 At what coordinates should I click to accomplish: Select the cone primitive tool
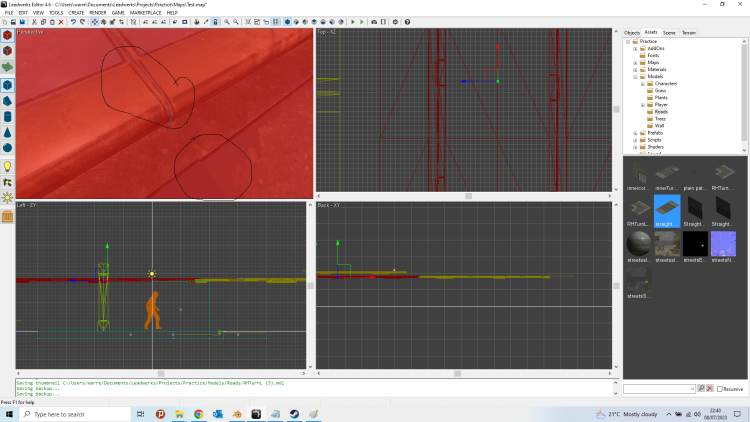(x=7, y=133)
